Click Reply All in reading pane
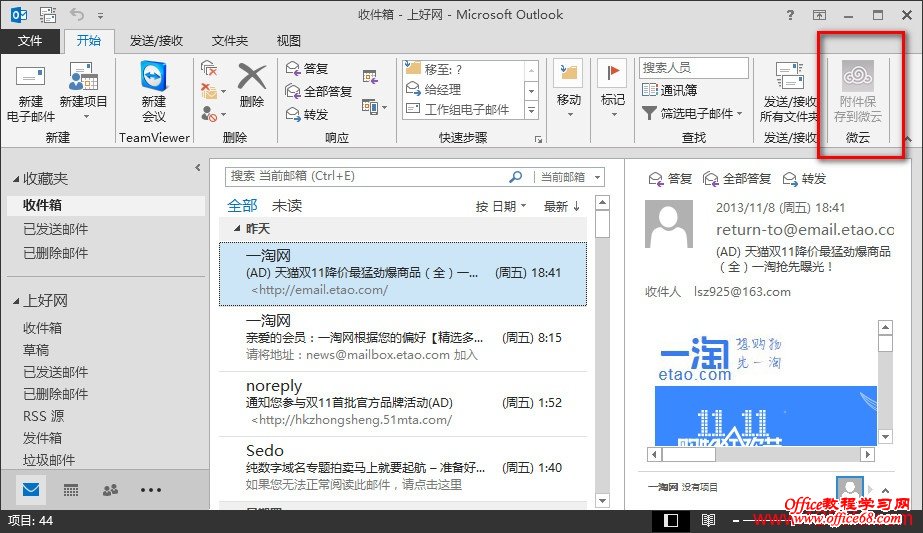This screenshot has height=533, width=923. [737, 179]
